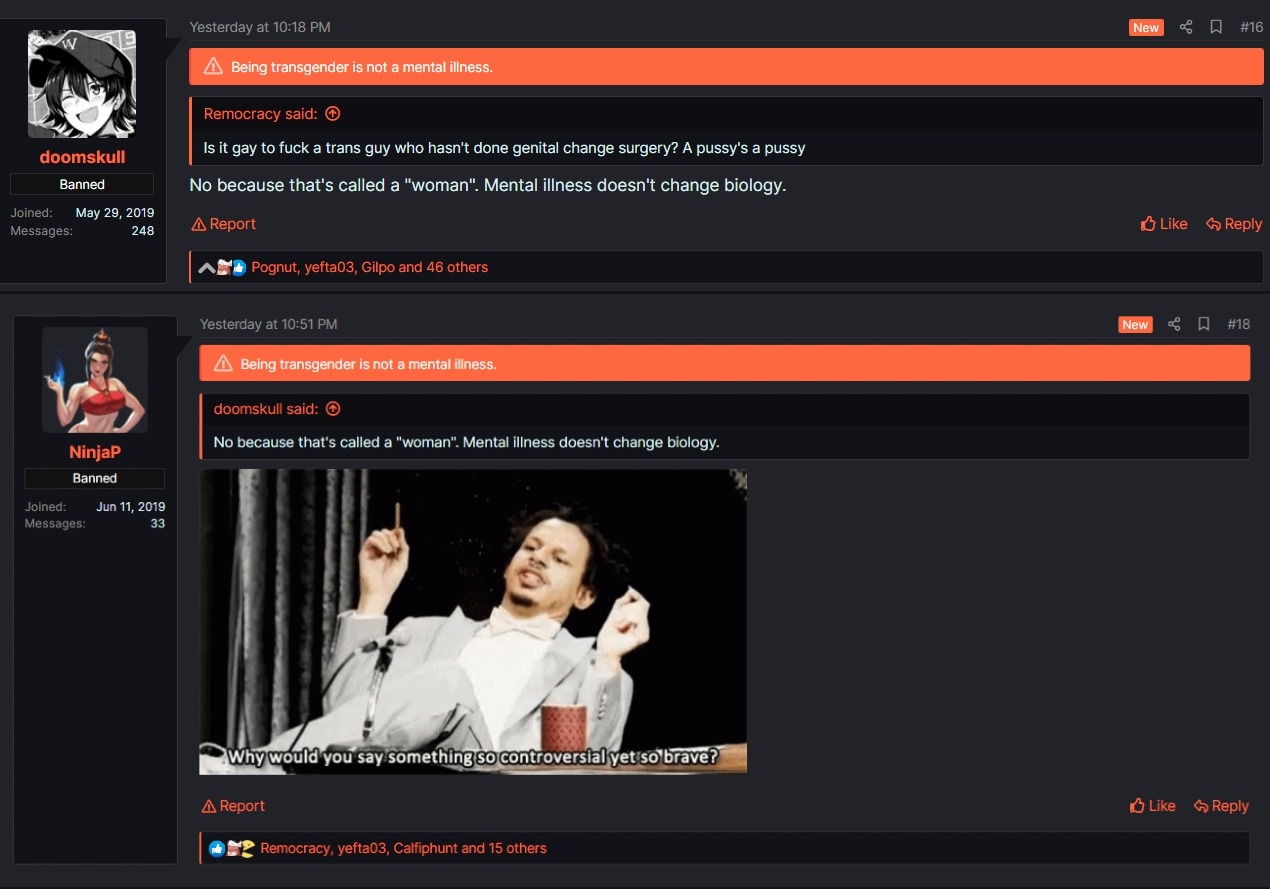
Task: Open post number #18 permalink
Action: coord(1238,324)
